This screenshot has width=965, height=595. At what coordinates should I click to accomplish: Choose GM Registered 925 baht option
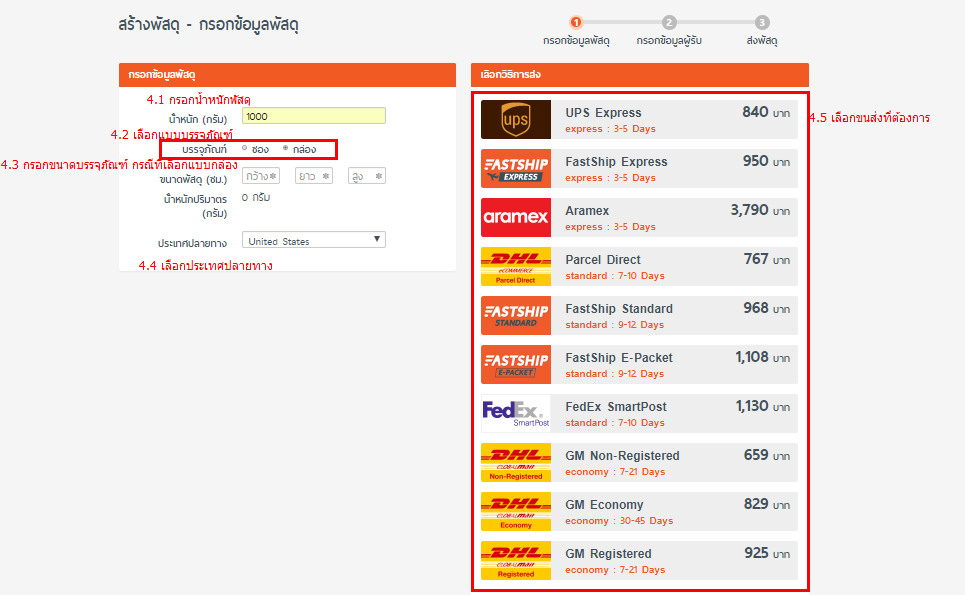click(x=639, y=561)
